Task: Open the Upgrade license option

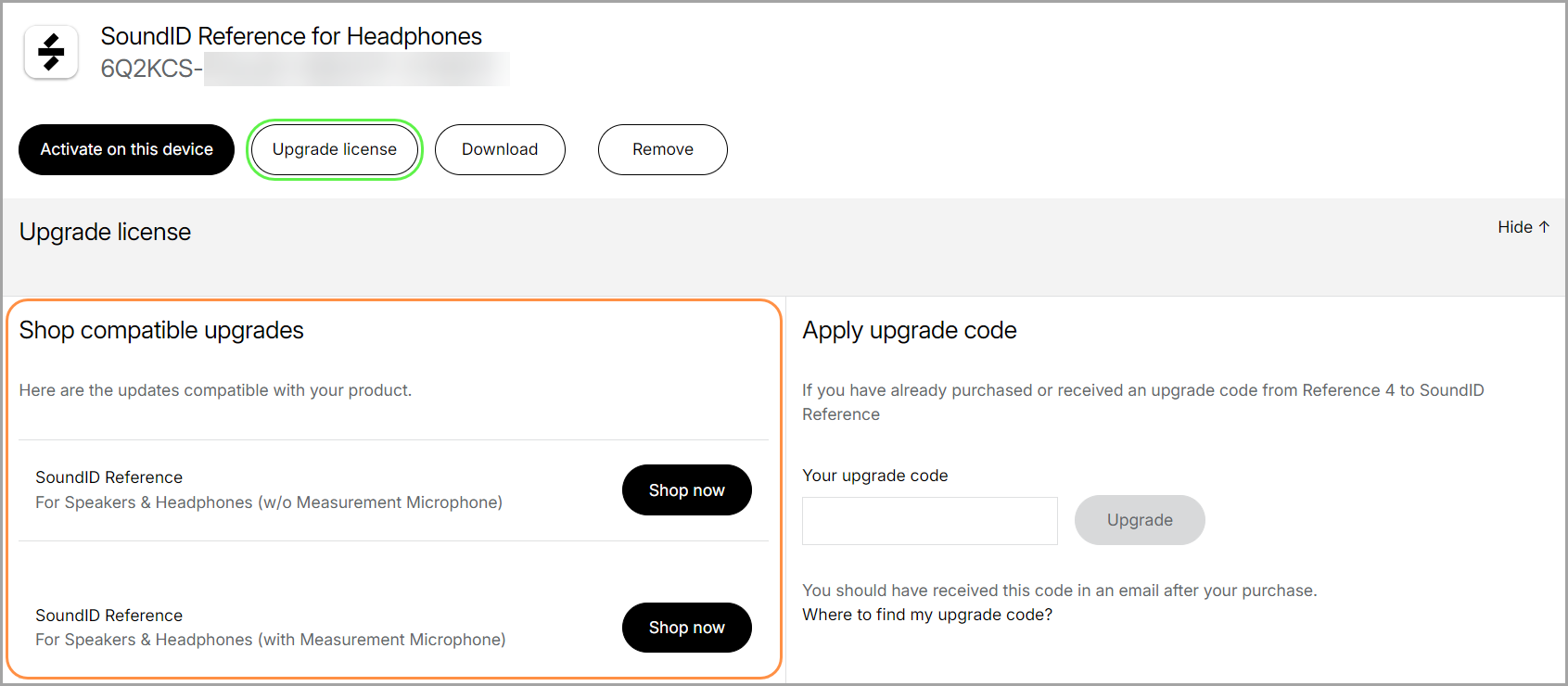Action: click(x=335, y=149)
